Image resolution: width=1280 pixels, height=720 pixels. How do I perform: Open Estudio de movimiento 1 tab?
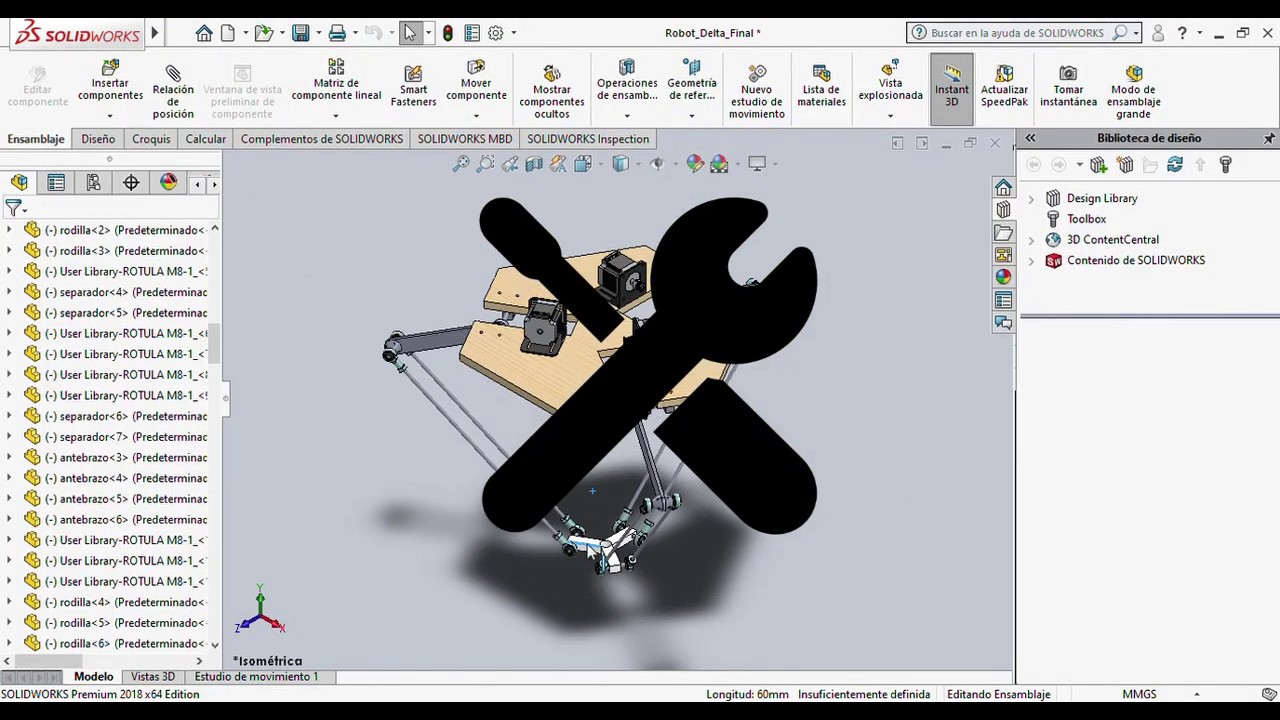[256, 677]
